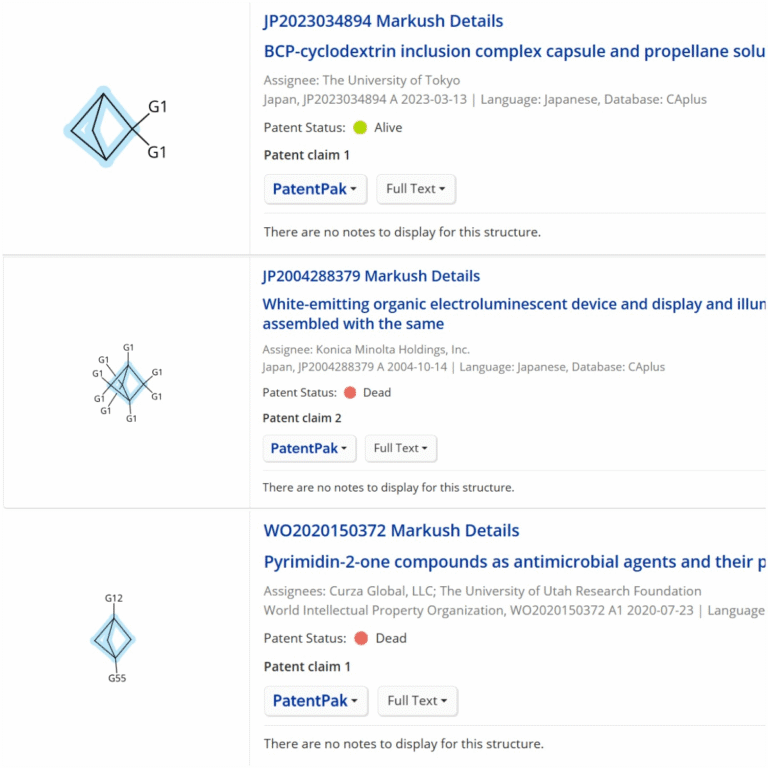Click the green Alive status dot
This screenshot has width=768, height=768.
coord(360,128)
